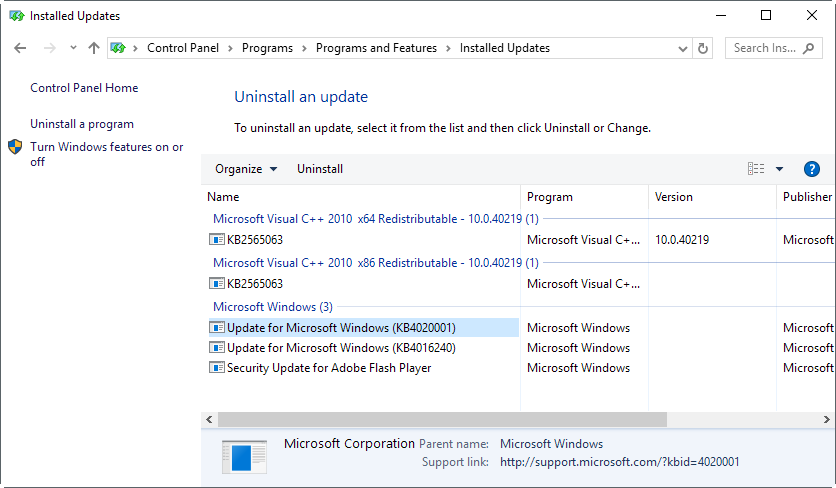Collapse the Visual C++ 2010 x64 Redistributable group
Viewport: 836px width, 488px height.
376,219
